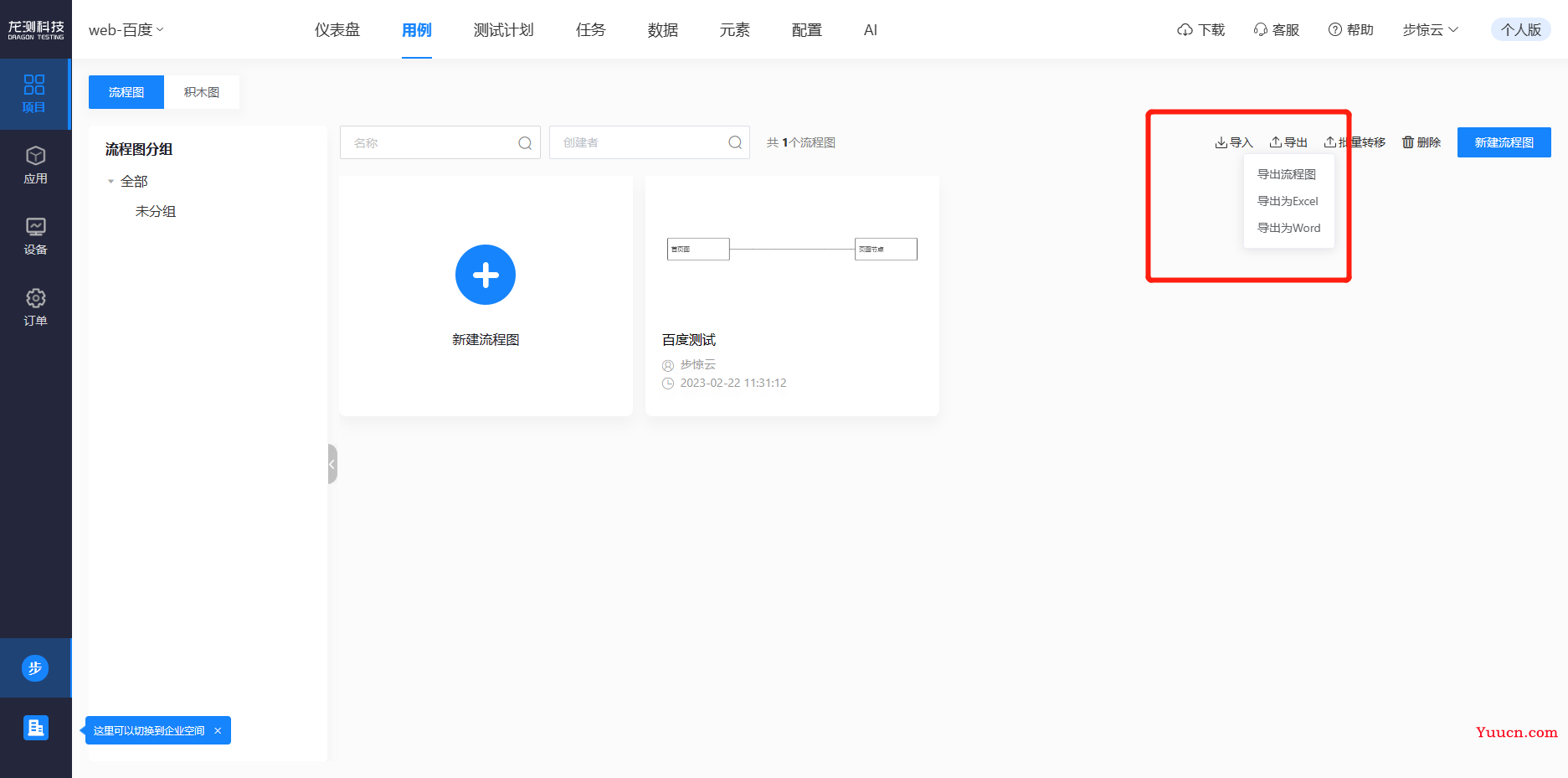Screen dimensions: 1568x778
Task: Switch to the 流程图 sub-tab
Action: 126,92
